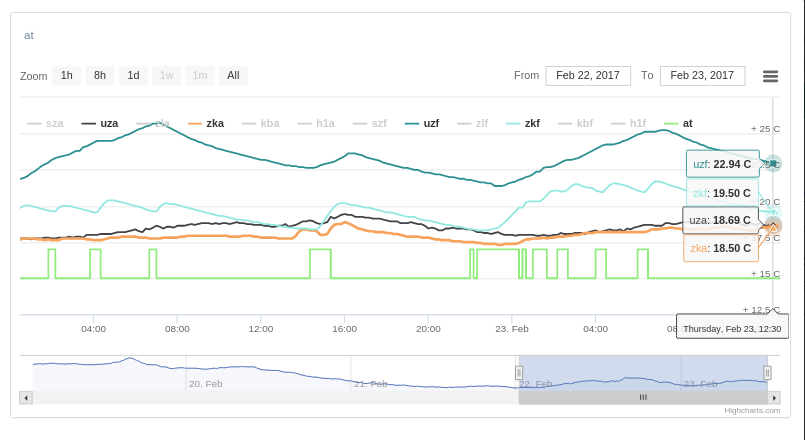Screen dimensions: 805x440
Task: Zoom to 1d range
Action: click(x=133, y=75)
